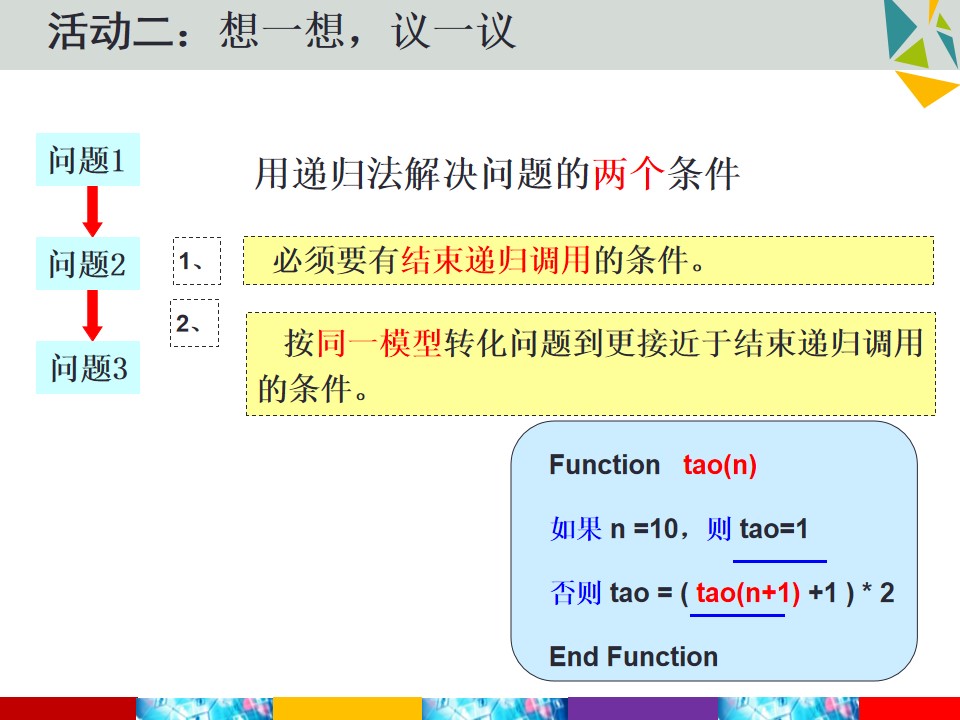
Task: Click the slide title 活动二：想一想，议一议
Action: click(x=282, y=31)
